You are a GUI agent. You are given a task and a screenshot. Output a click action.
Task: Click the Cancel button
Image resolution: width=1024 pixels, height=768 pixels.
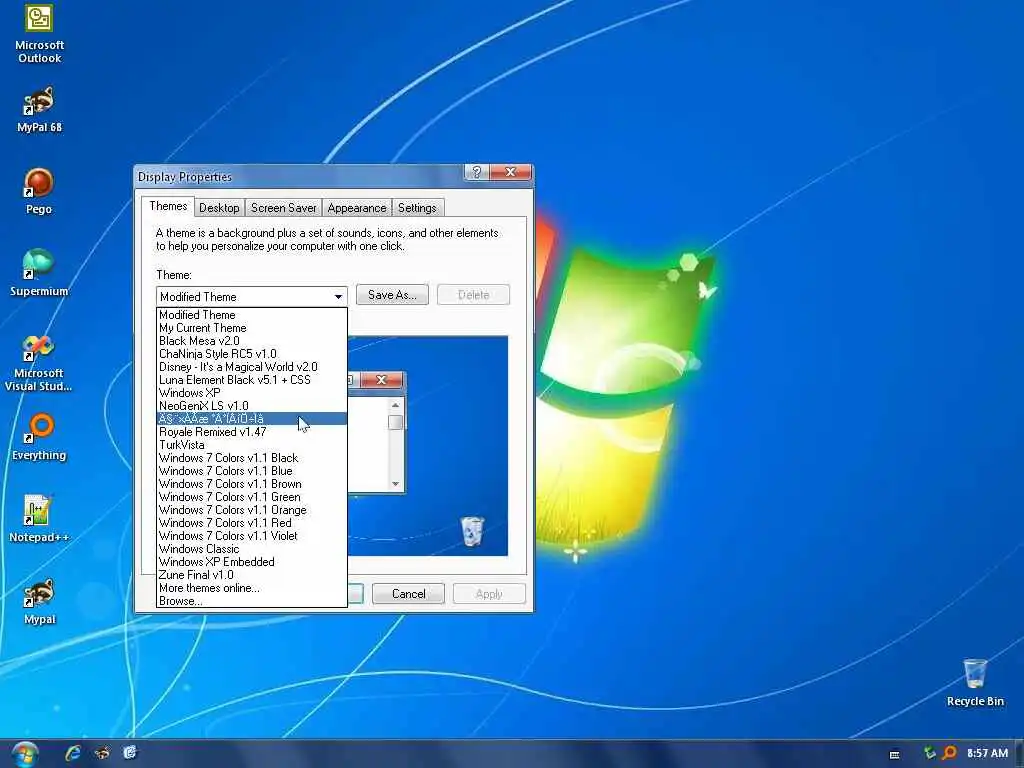pyautogui.click(x=409, y=594)
